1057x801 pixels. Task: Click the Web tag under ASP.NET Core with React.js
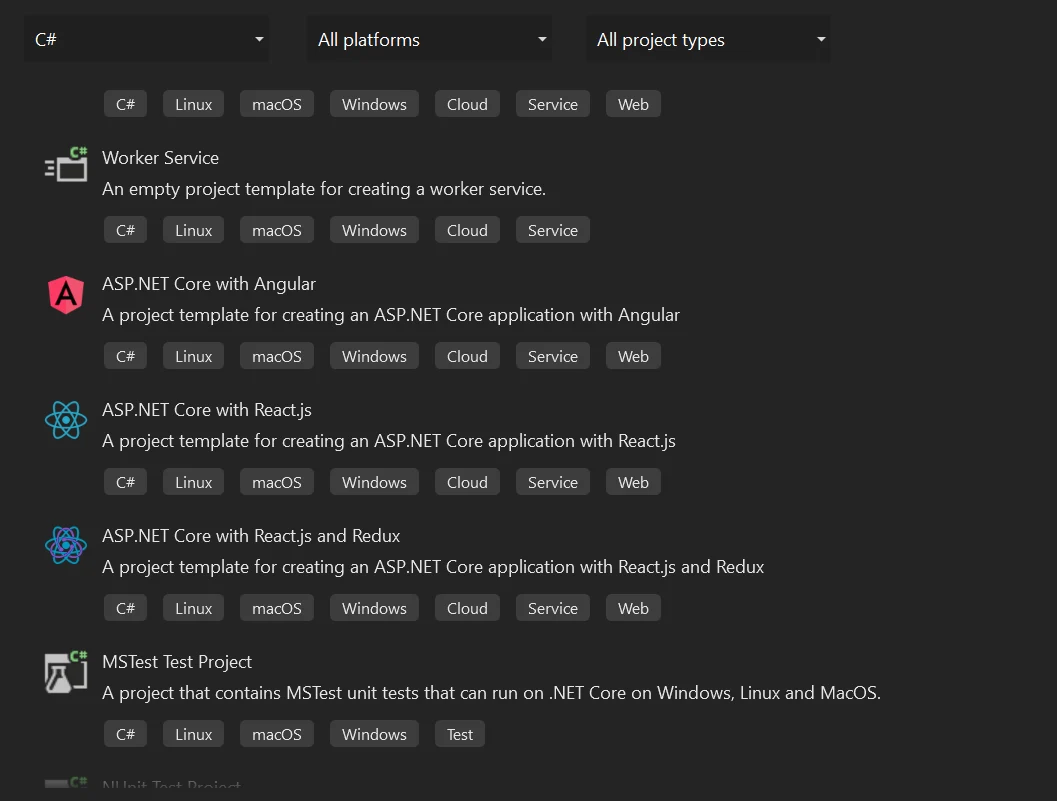pyautogui.click(x=633, y=482)
